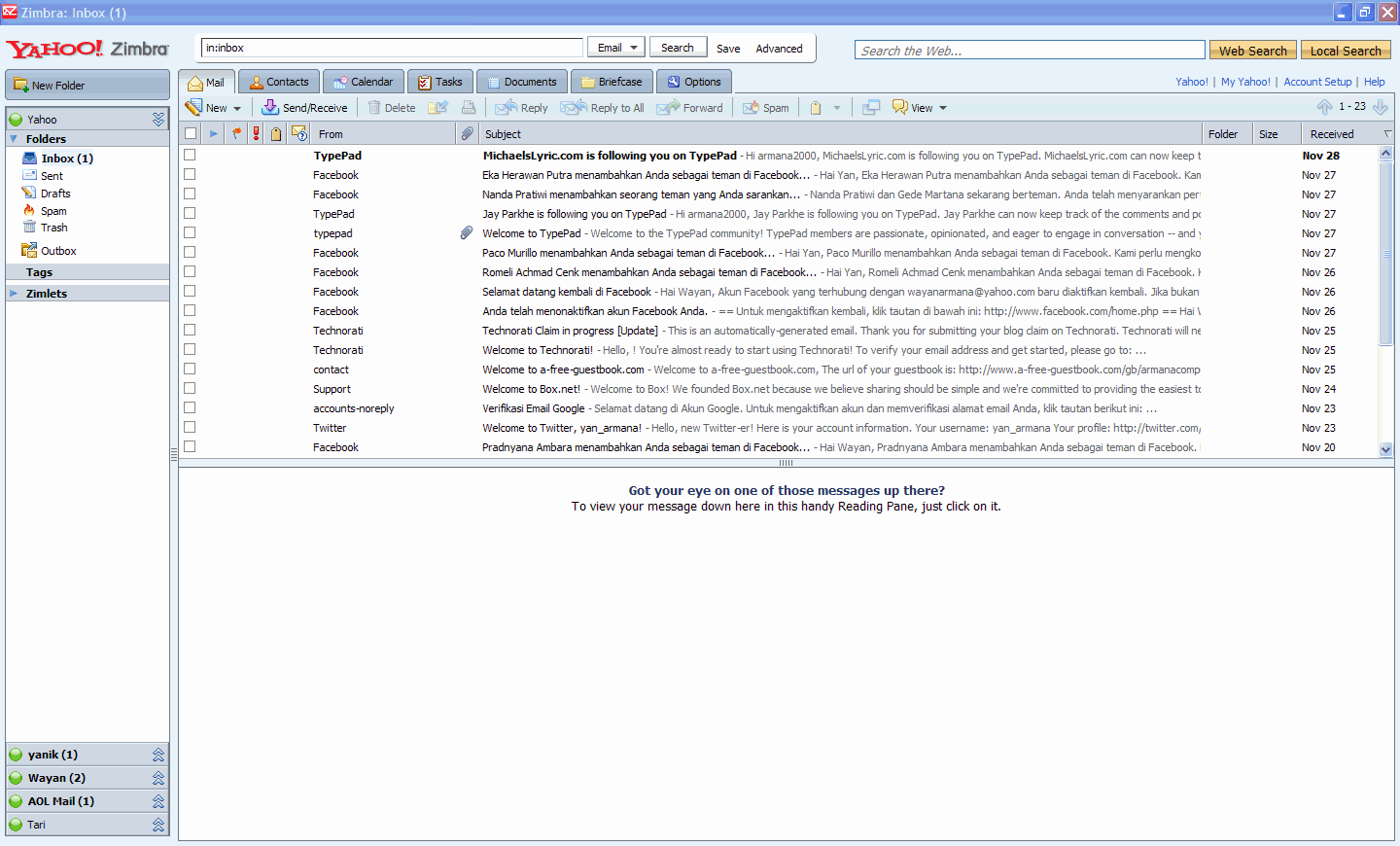Click the open-in-new-window icon
Screen dimensions: 1400x846
point(871,107)
